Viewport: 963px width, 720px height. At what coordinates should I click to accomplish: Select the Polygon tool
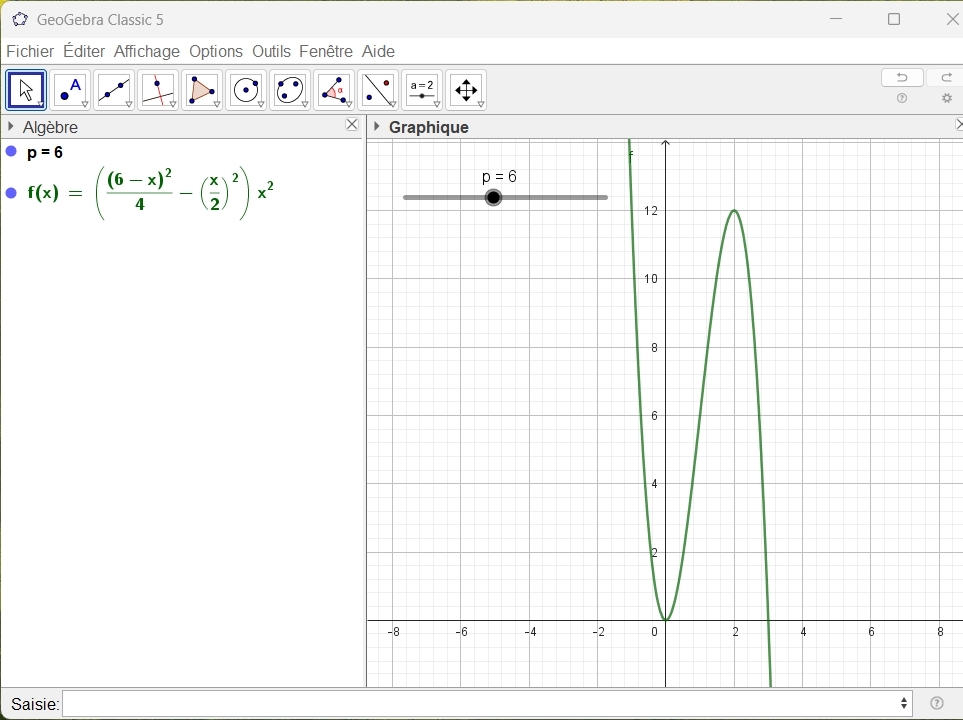202,90
